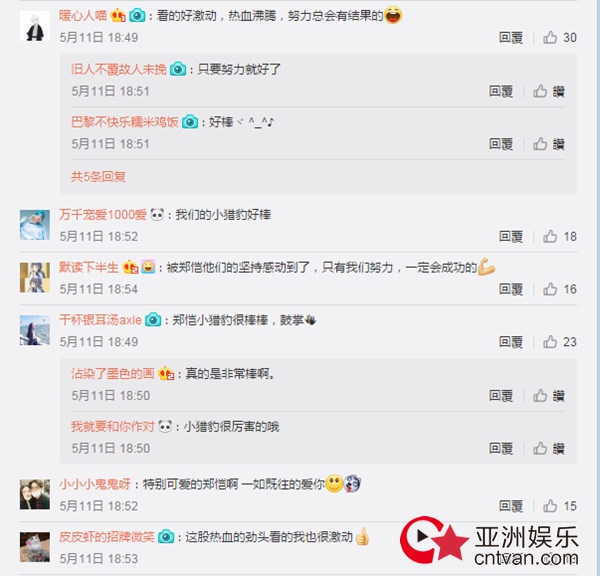Image resolution: width=600 pixels, height=576 pixels.
Task: Toggle like on 旧人不覆故人未挽's reply
Action: (549, 91)
